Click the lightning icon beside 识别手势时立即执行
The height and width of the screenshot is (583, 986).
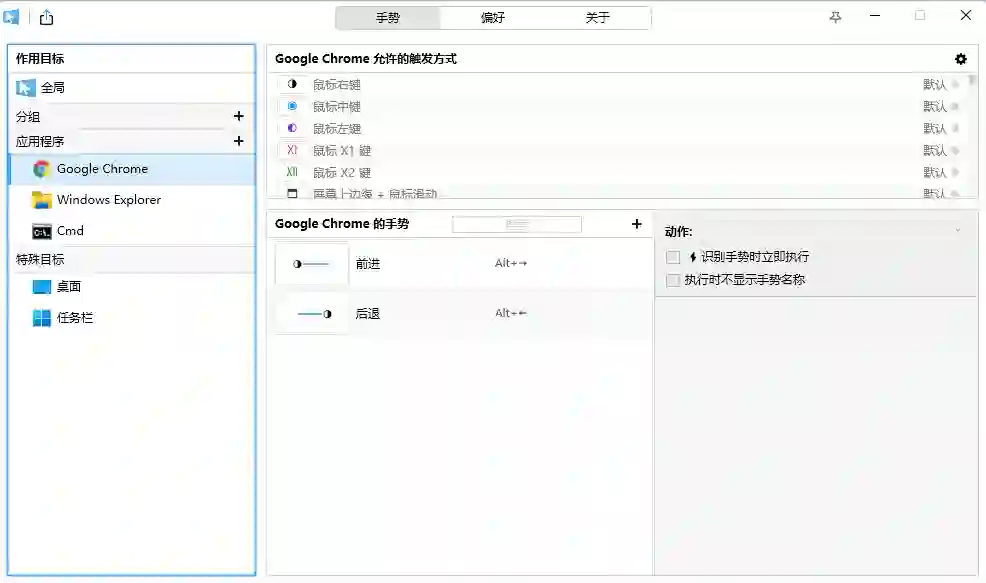pyautogui.click(x=692, y=257)
